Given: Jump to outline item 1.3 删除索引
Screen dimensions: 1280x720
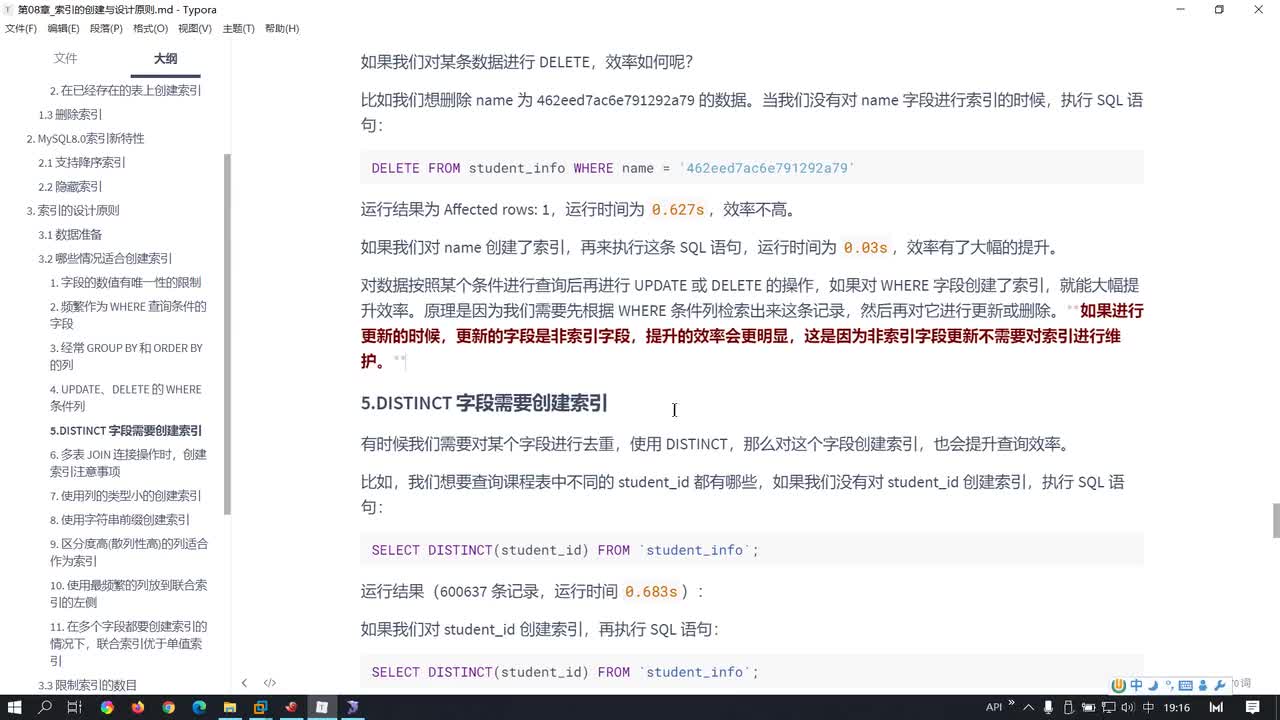Looking at the screenshot, I should 70,114.
